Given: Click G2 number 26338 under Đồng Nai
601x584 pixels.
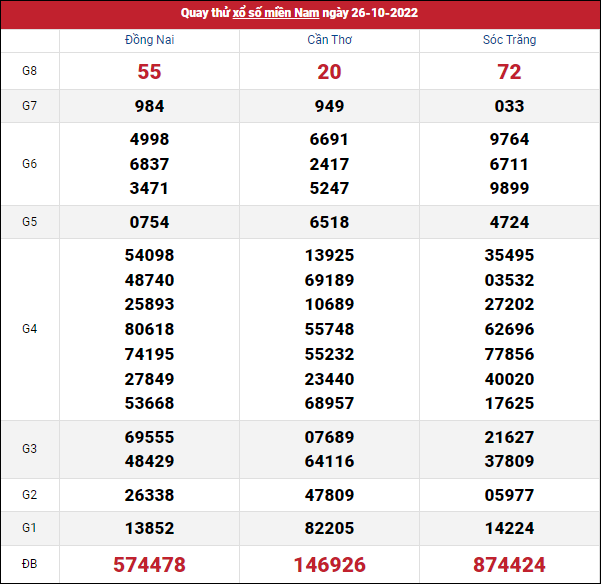Looking at the screenshot, I should pyautogui.click(x=149, y=495).
